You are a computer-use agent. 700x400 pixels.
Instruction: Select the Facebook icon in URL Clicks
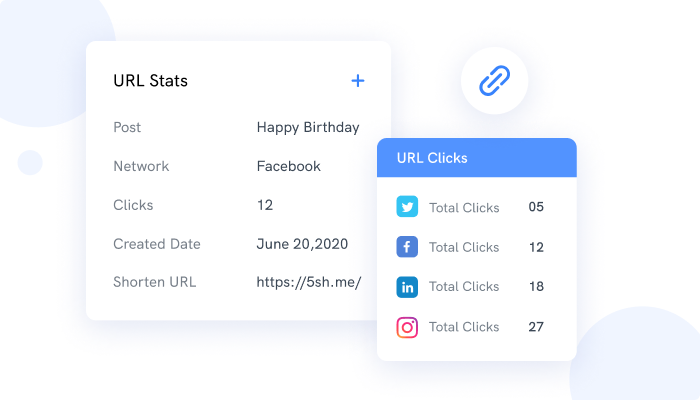tap(407, 247)
